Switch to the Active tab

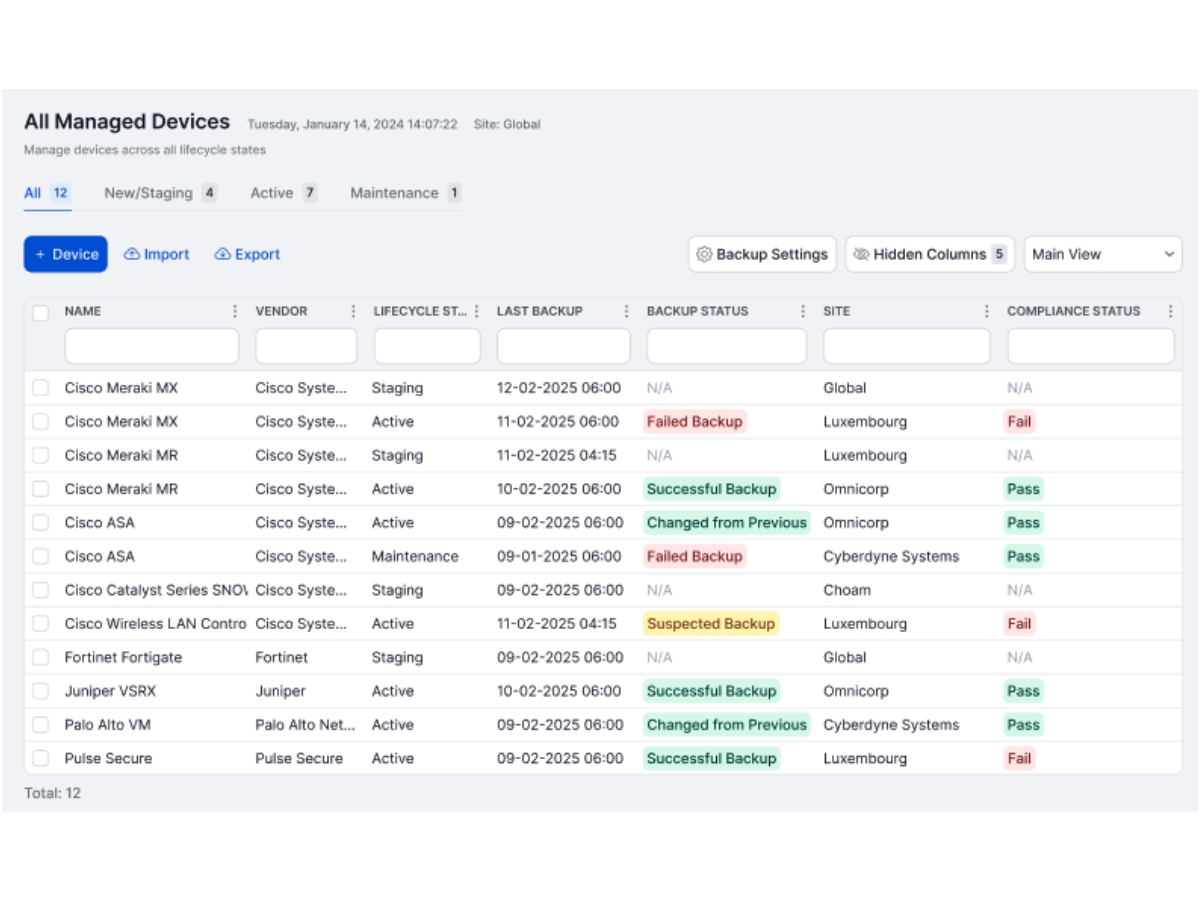284,193
